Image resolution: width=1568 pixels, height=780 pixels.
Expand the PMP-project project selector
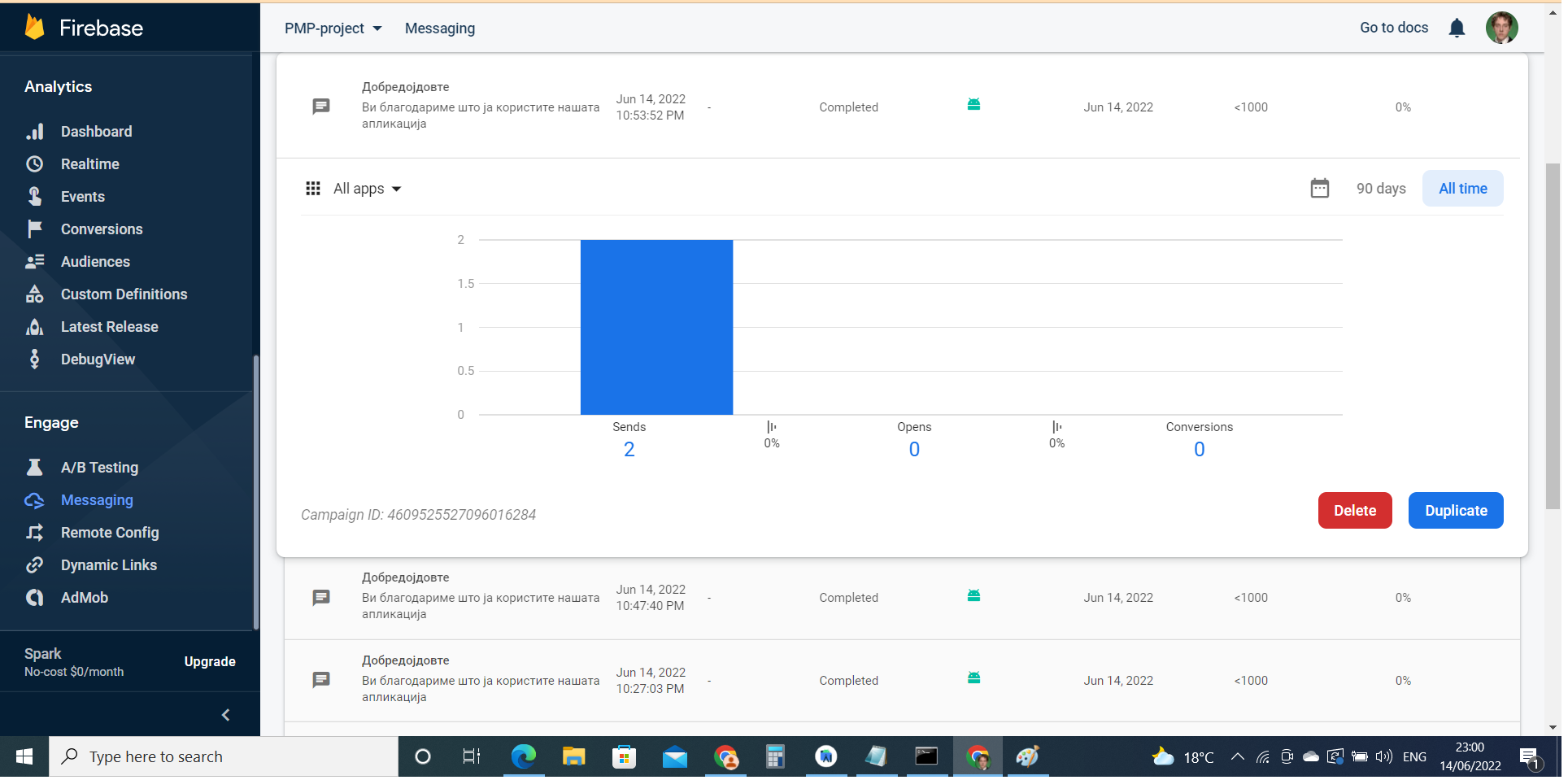coord(333,28)
